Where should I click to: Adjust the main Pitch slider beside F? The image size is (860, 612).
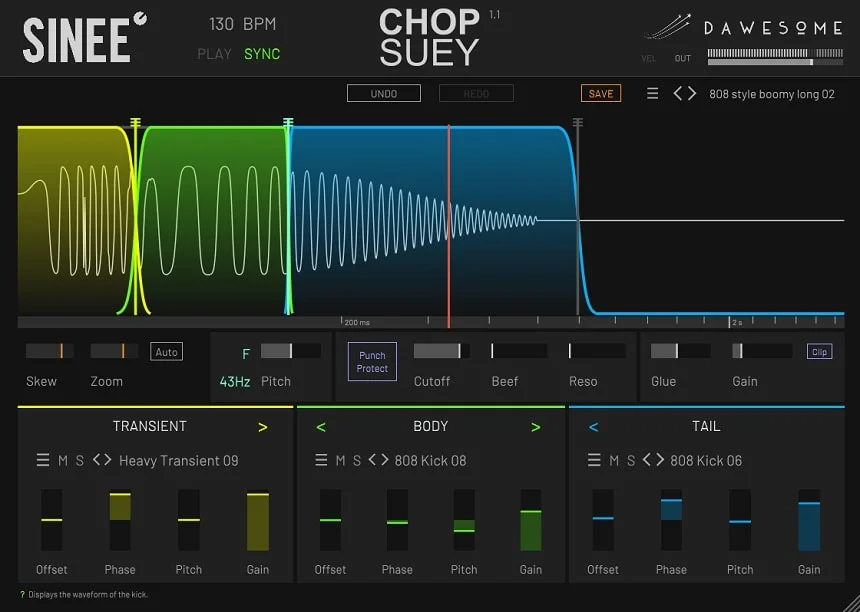click(x=291, y=351)
